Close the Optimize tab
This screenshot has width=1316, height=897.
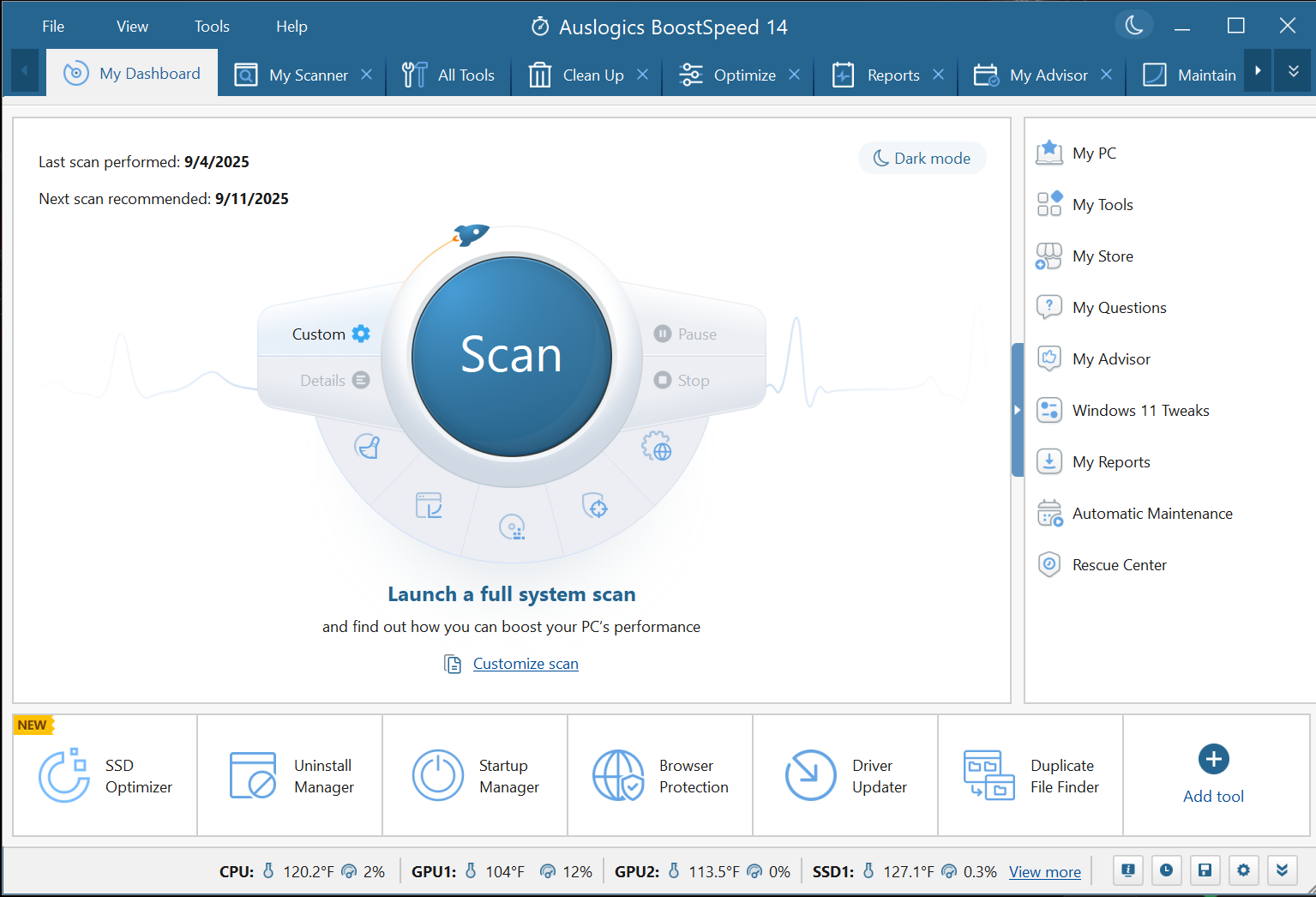pyautogui.click(x=795, y=75)
